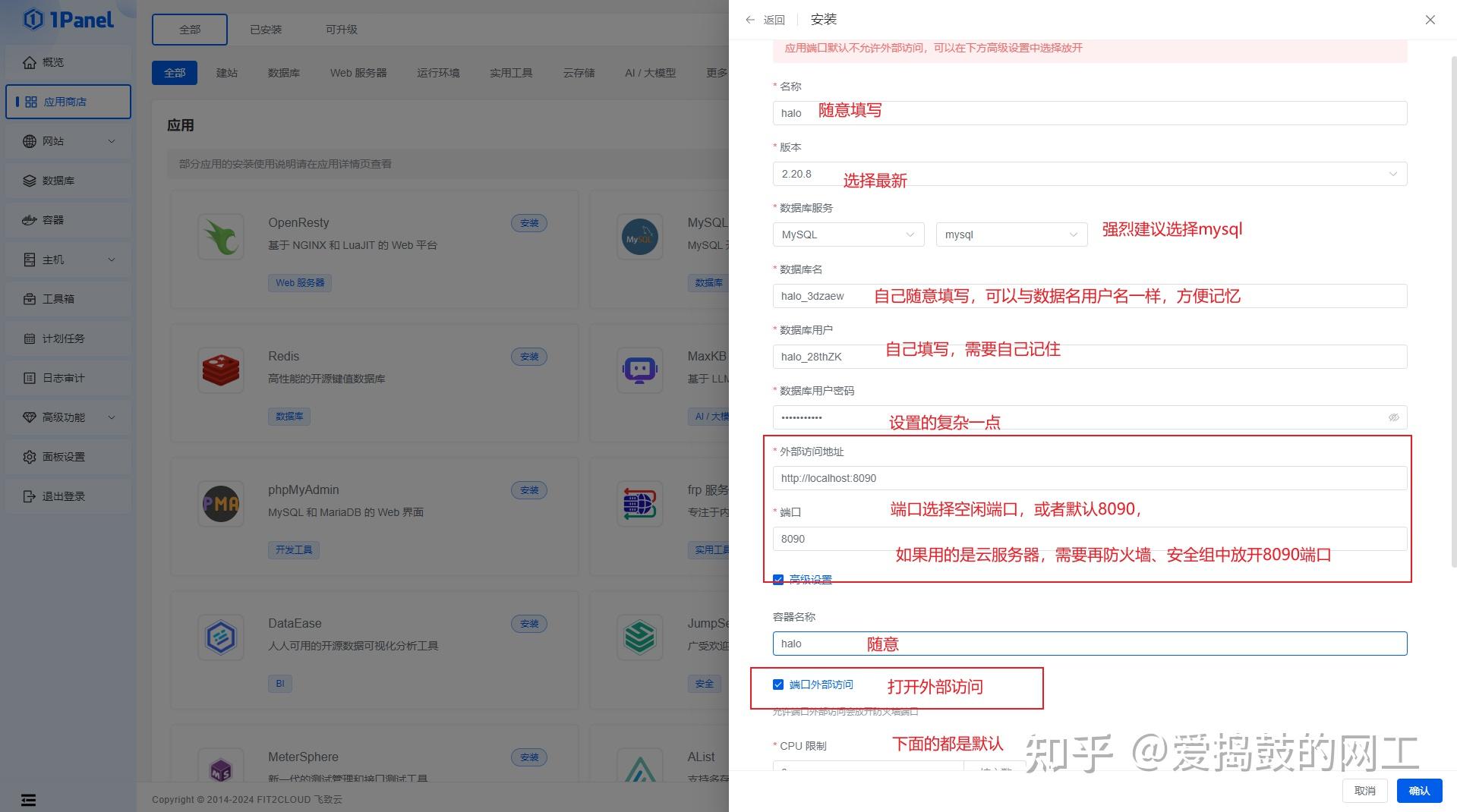Image resolution: width=1457 pixels, height=812 pixels.
Task: Click 安装 button for OpenResty
Action: coord(529,223)
